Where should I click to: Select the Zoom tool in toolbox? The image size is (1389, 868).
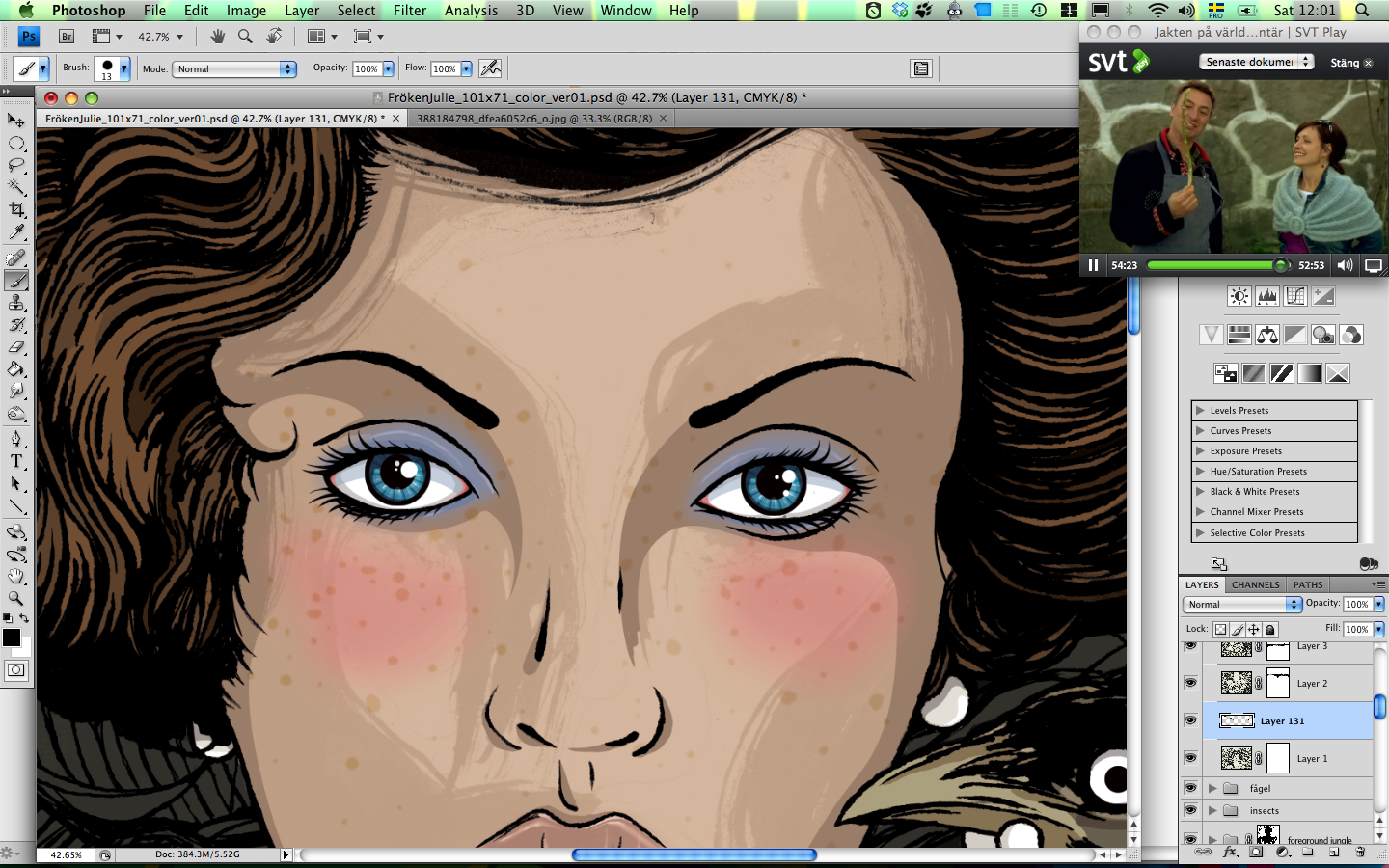click(x=16, y=599)
